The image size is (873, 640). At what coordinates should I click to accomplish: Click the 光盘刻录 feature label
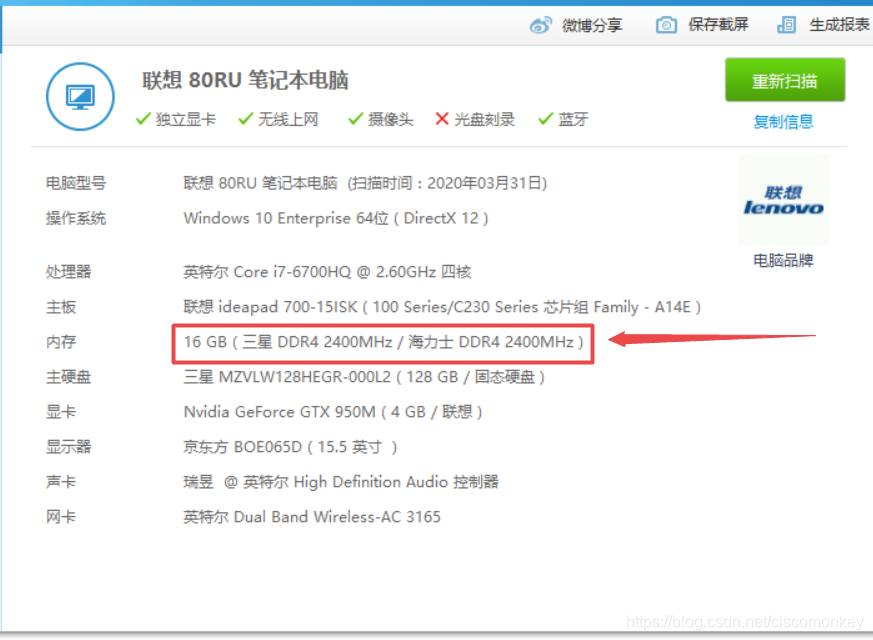pyautogui.click(x=484, y=119)
